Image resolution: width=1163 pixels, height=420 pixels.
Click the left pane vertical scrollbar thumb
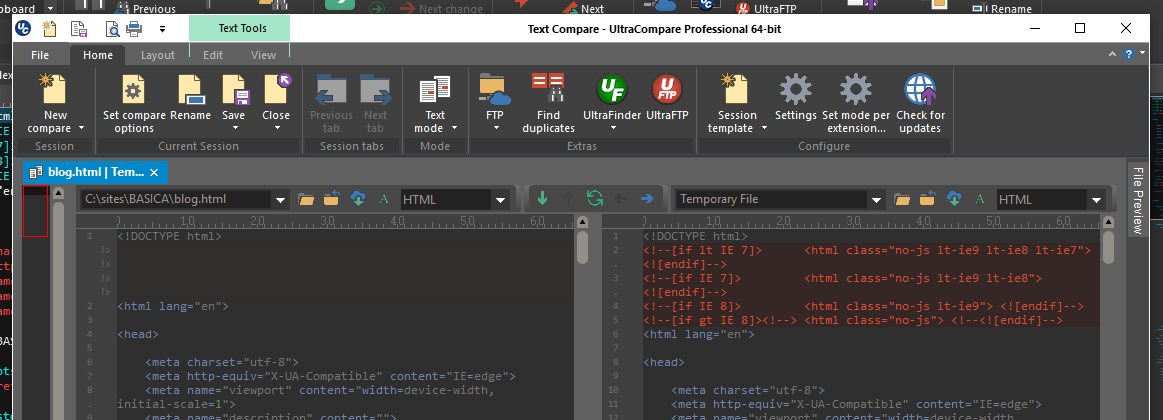click(x=582, y=246)
